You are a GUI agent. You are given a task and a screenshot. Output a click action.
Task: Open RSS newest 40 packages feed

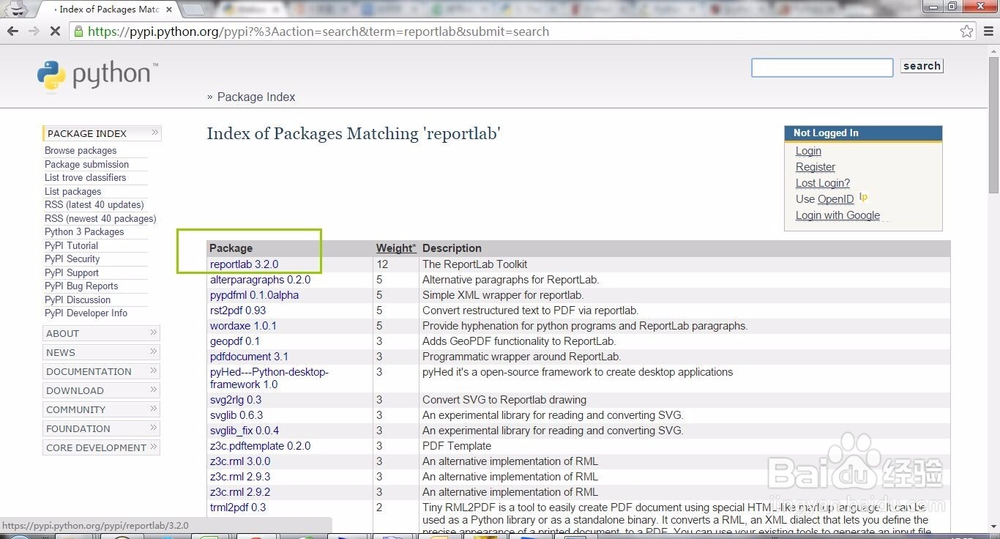pyautogui.click(x=100, y=218)
